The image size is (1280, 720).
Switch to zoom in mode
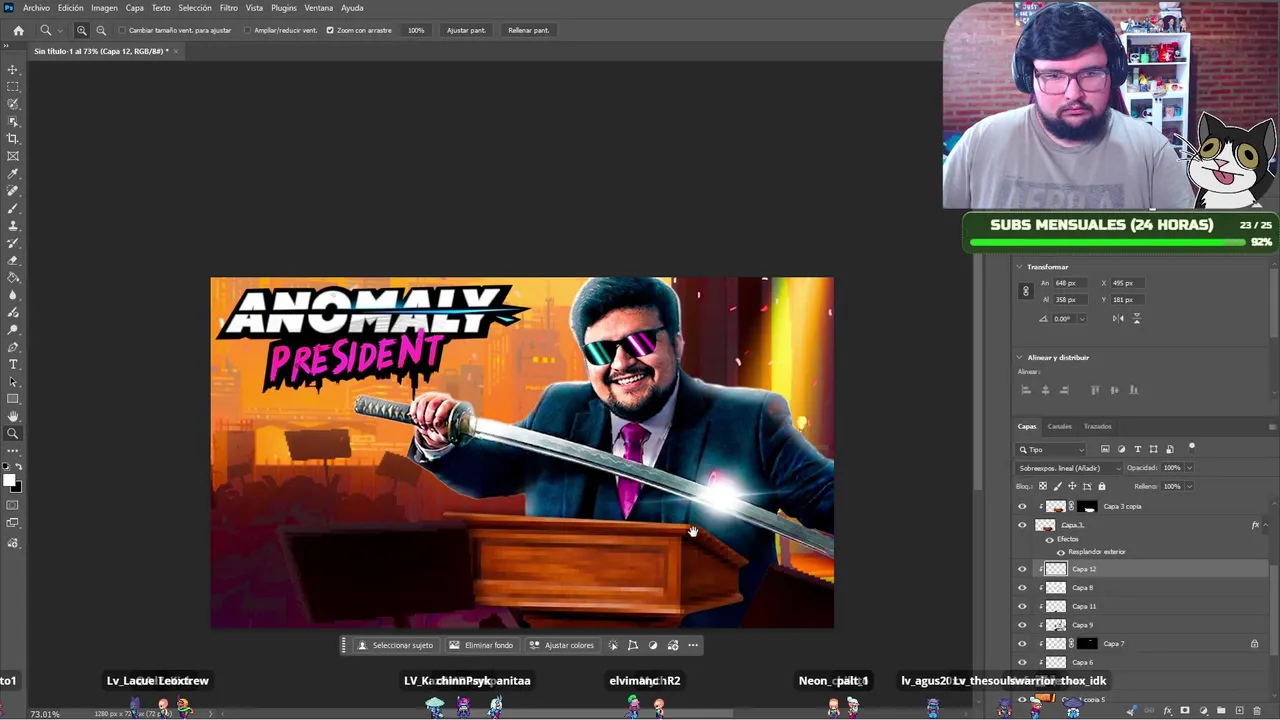point(82,31)
